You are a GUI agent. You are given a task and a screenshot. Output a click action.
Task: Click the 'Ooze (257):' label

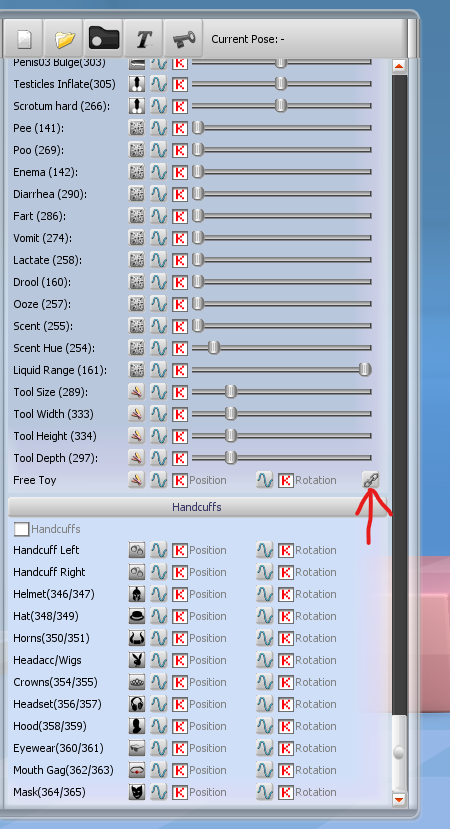pos(43,304)
